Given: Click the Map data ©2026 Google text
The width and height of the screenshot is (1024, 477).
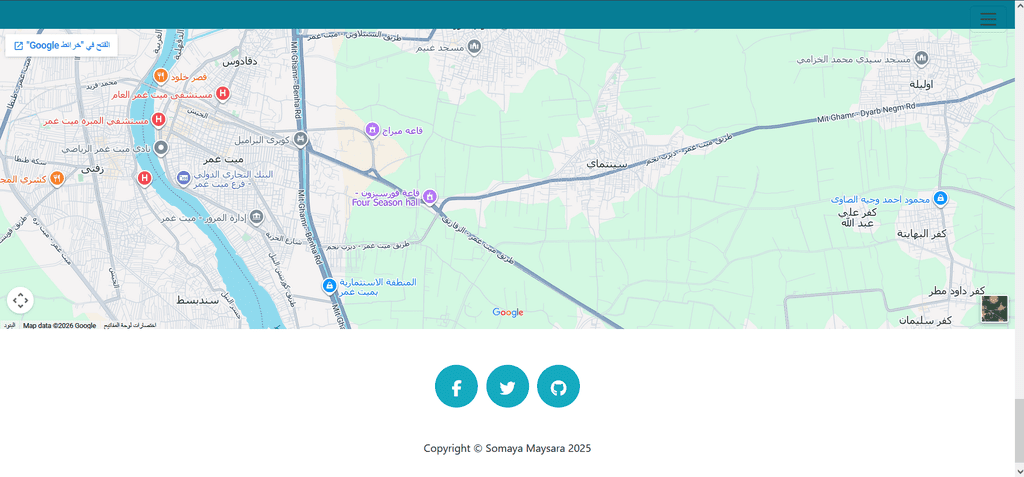Looking at the screenshot, I should (x=59, y=325).
